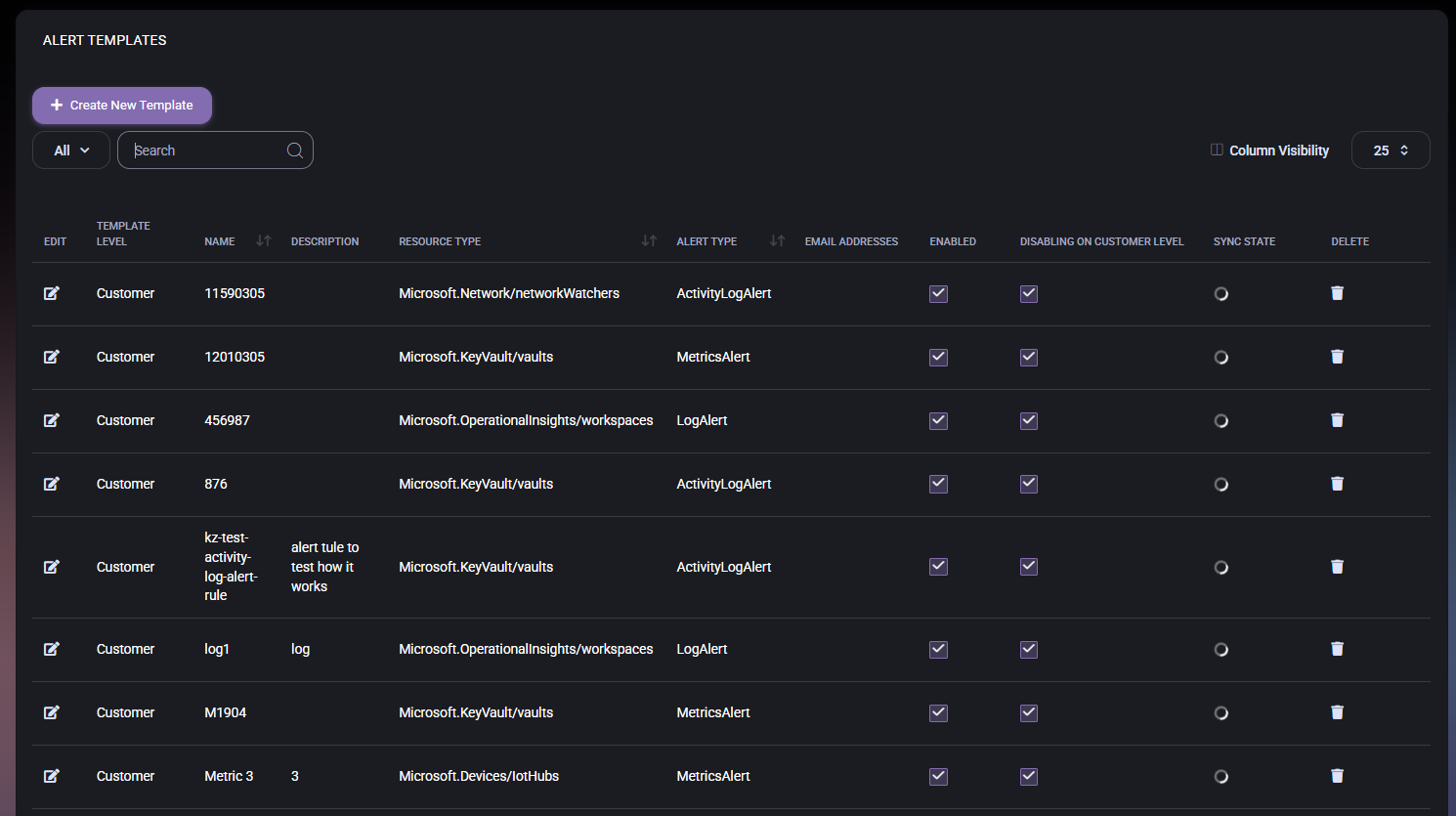Image resolution: width=1456 pixels, height=816 pixels.
Task: Edit the 11590305 template row
Action: [x=52, y=293]
